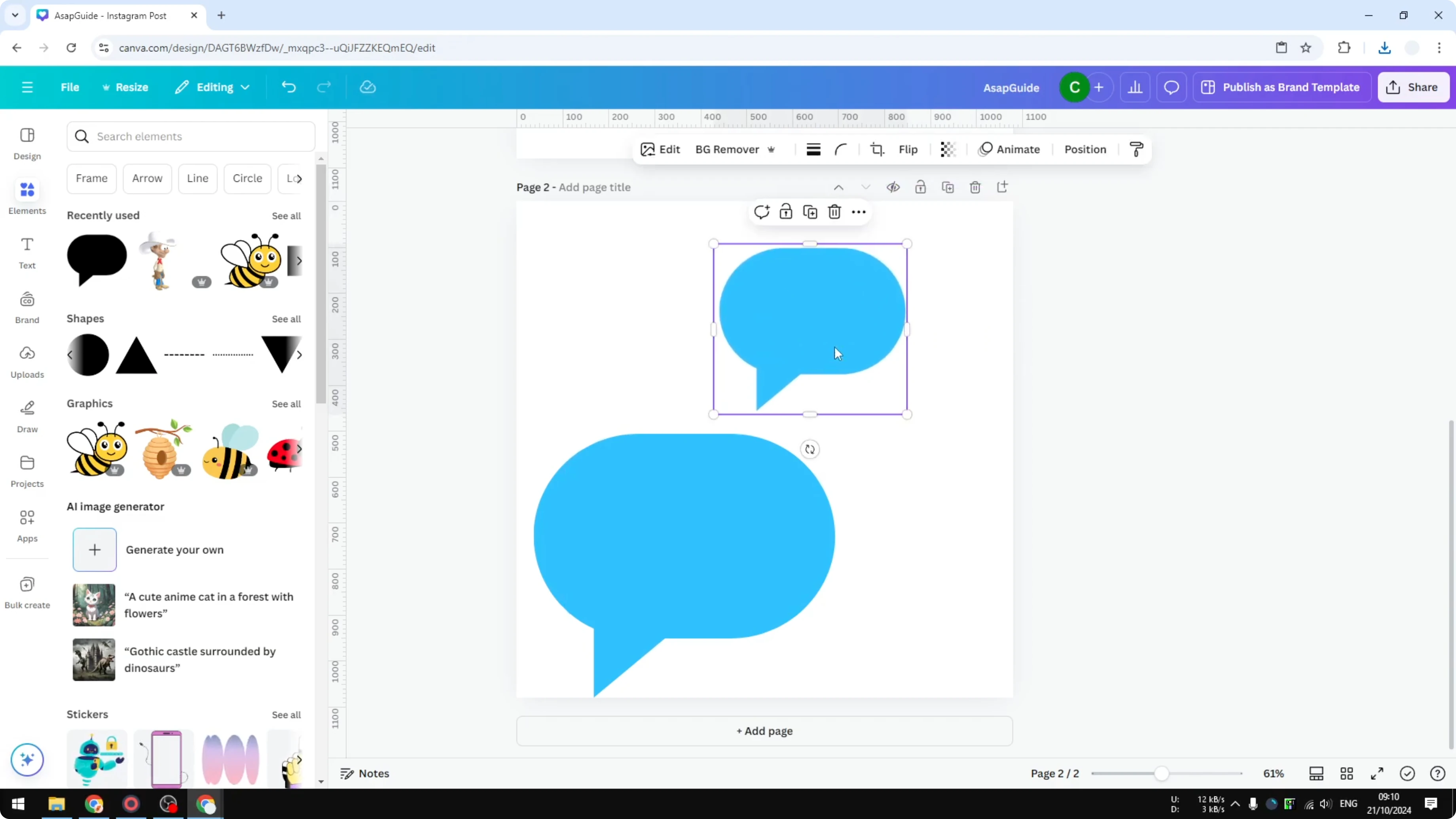Screen dimensions: 1456x819
Task: Toggle page visibility with the eye icon
Action: pyautogui.click(x=893, y=187)
